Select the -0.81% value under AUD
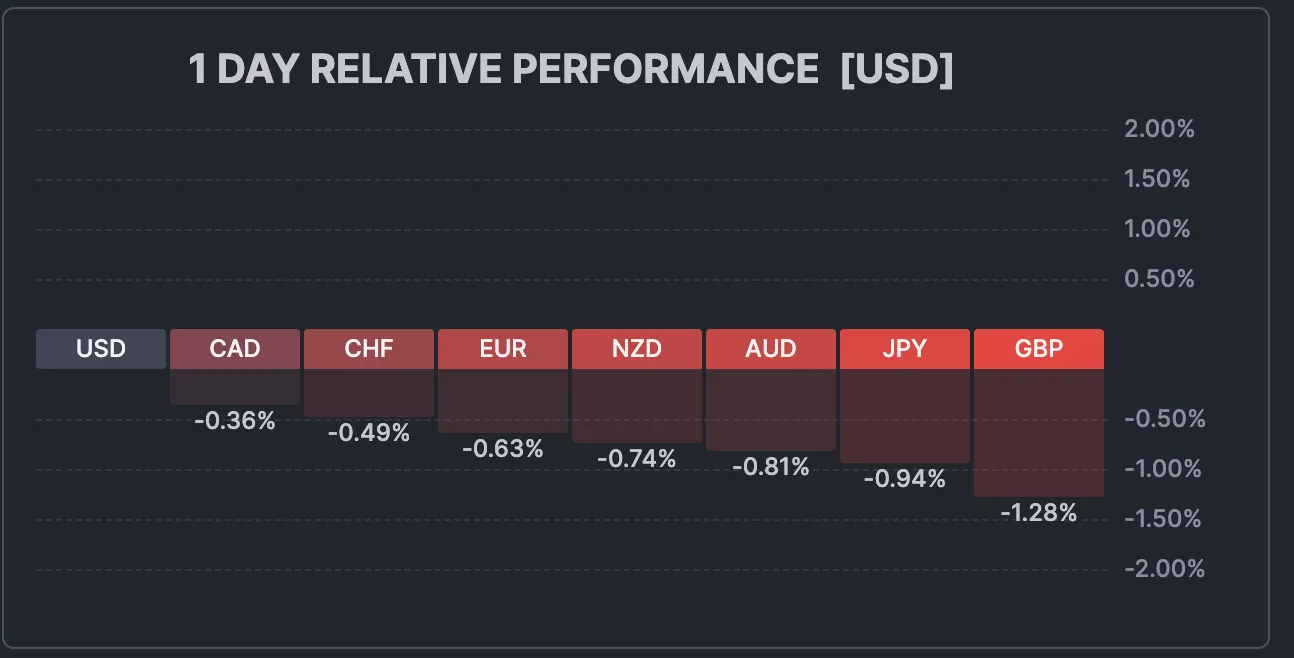 (771, 466)
